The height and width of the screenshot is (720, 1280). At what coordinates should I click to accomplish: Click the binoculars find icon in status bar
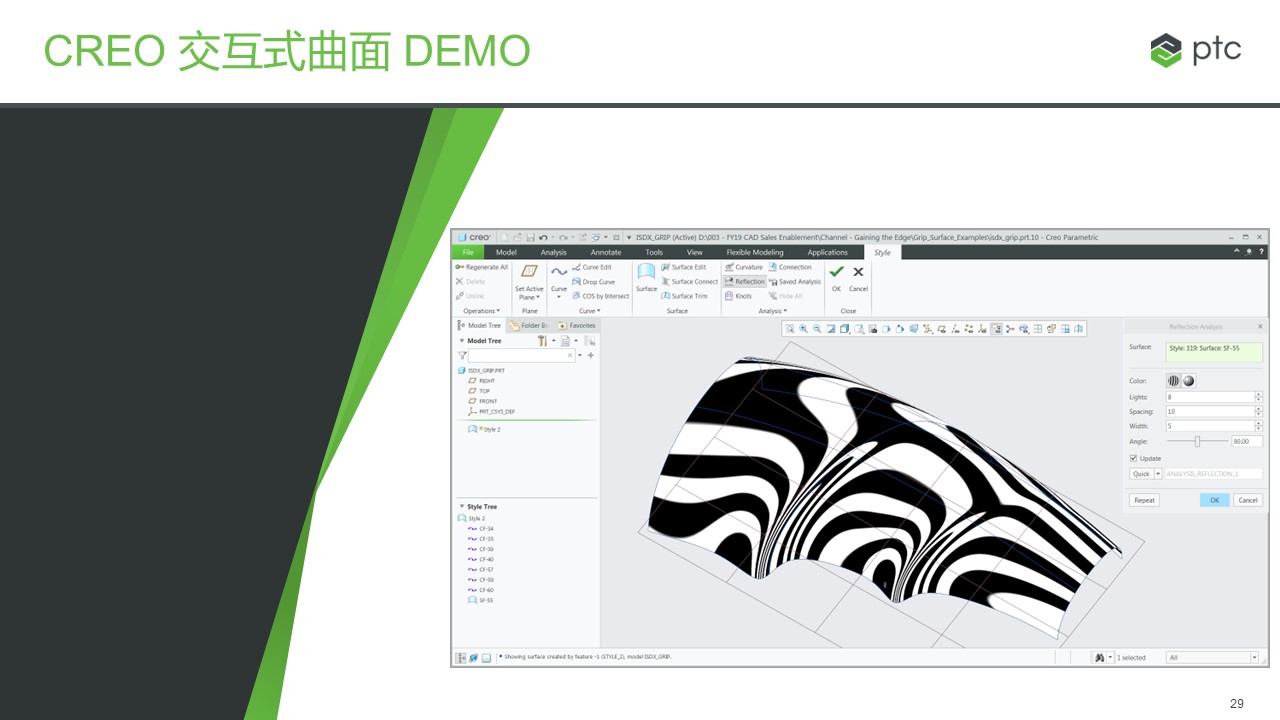point(1099,657)
